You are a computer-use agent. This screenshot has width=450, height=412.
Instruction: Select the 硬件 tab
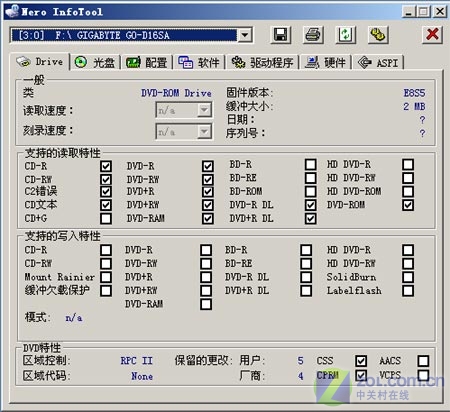pos(326,62)
